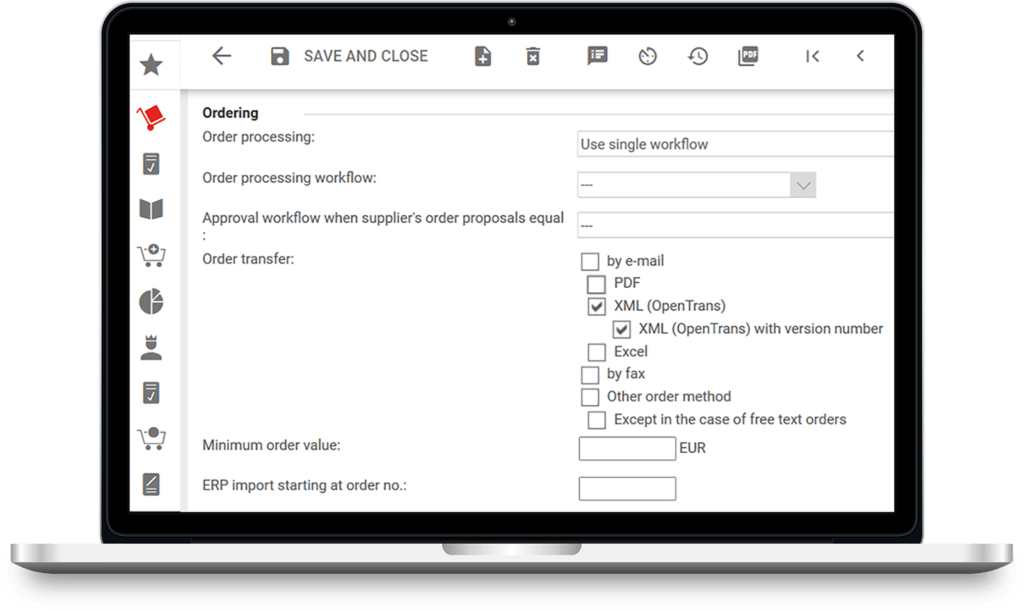Open the "Use single workflow" combo box

click(x=735, y=144)
